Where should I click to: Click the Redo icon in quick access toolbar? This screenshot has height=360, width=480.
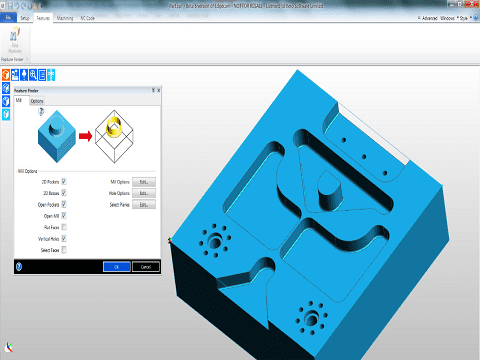click(x=23, y=6)
